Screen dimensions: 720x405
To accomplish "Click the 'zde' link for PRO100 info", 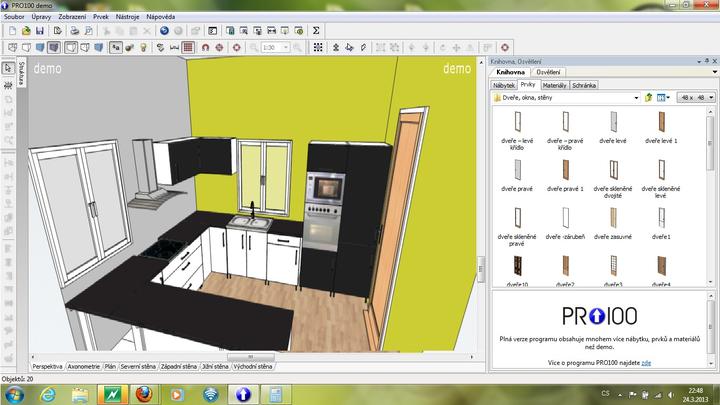I will point(646,364).
